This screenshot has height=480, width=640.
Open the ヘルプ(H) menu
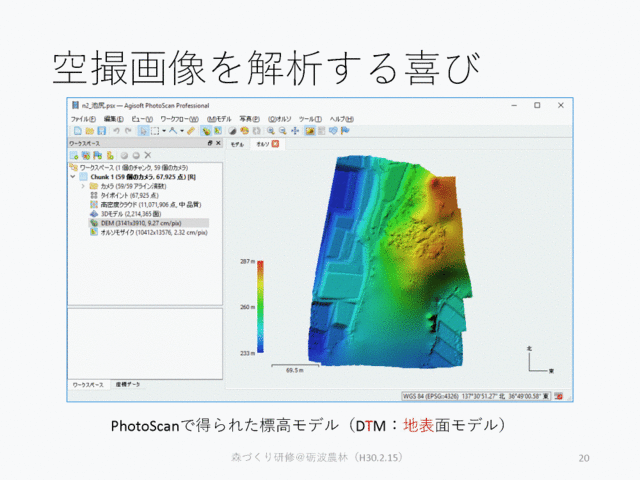tap(342, 119)
